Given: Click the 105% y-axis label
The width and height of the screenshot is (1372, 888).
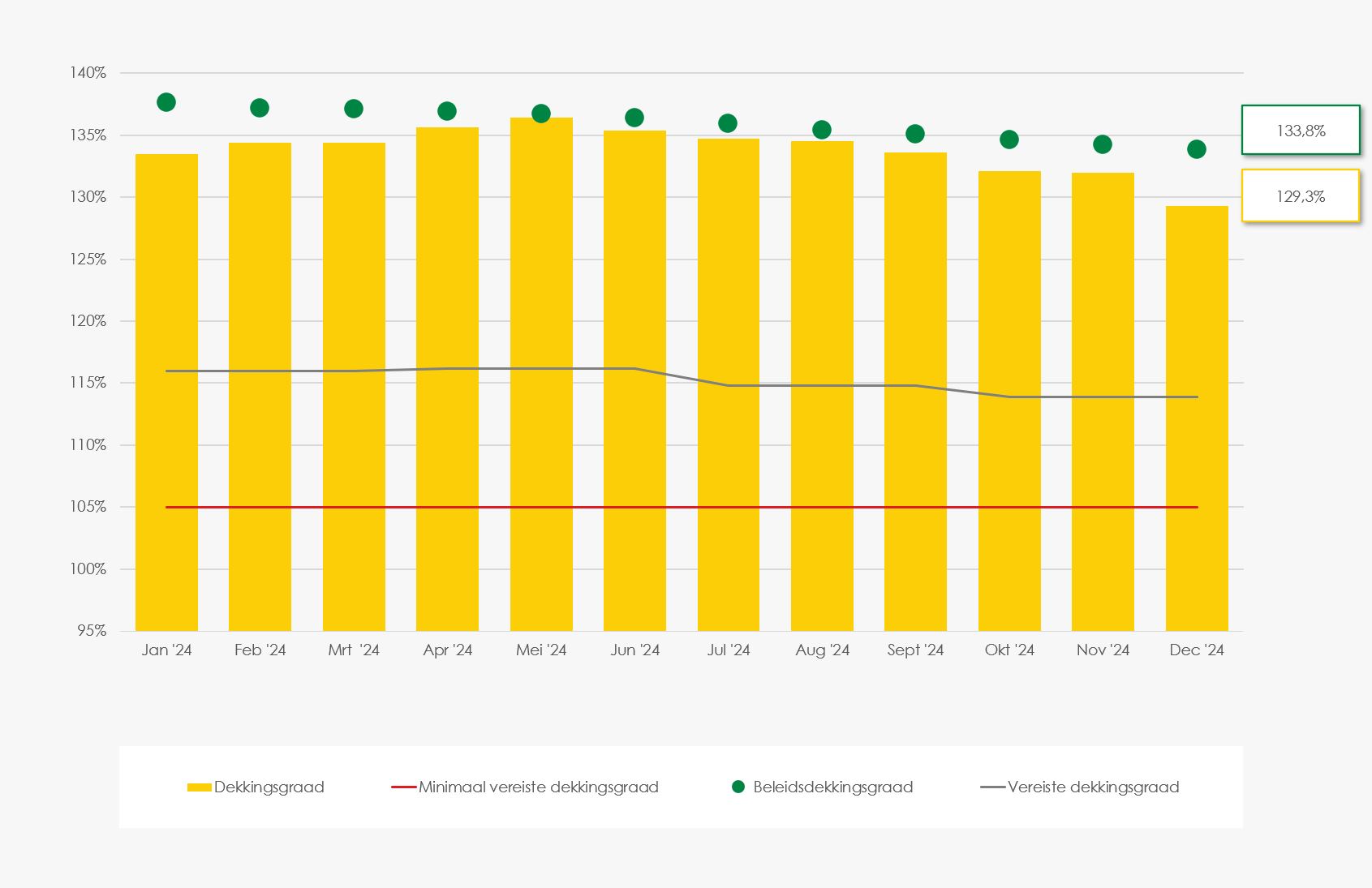Looking at the screenshot, I should [88, 507].
